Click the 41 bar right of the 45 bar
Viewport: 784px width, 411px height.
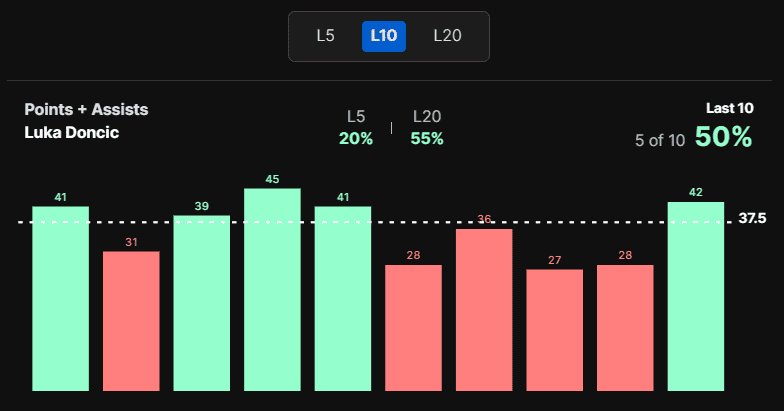click(x=343, y=298)
